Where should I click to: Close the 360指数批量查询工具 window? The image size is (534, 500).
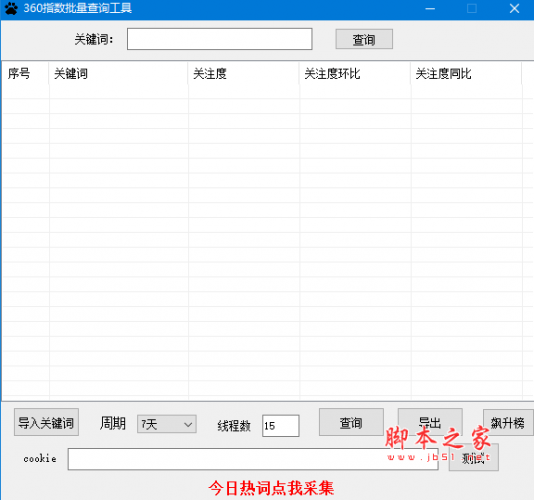[514, 9]
